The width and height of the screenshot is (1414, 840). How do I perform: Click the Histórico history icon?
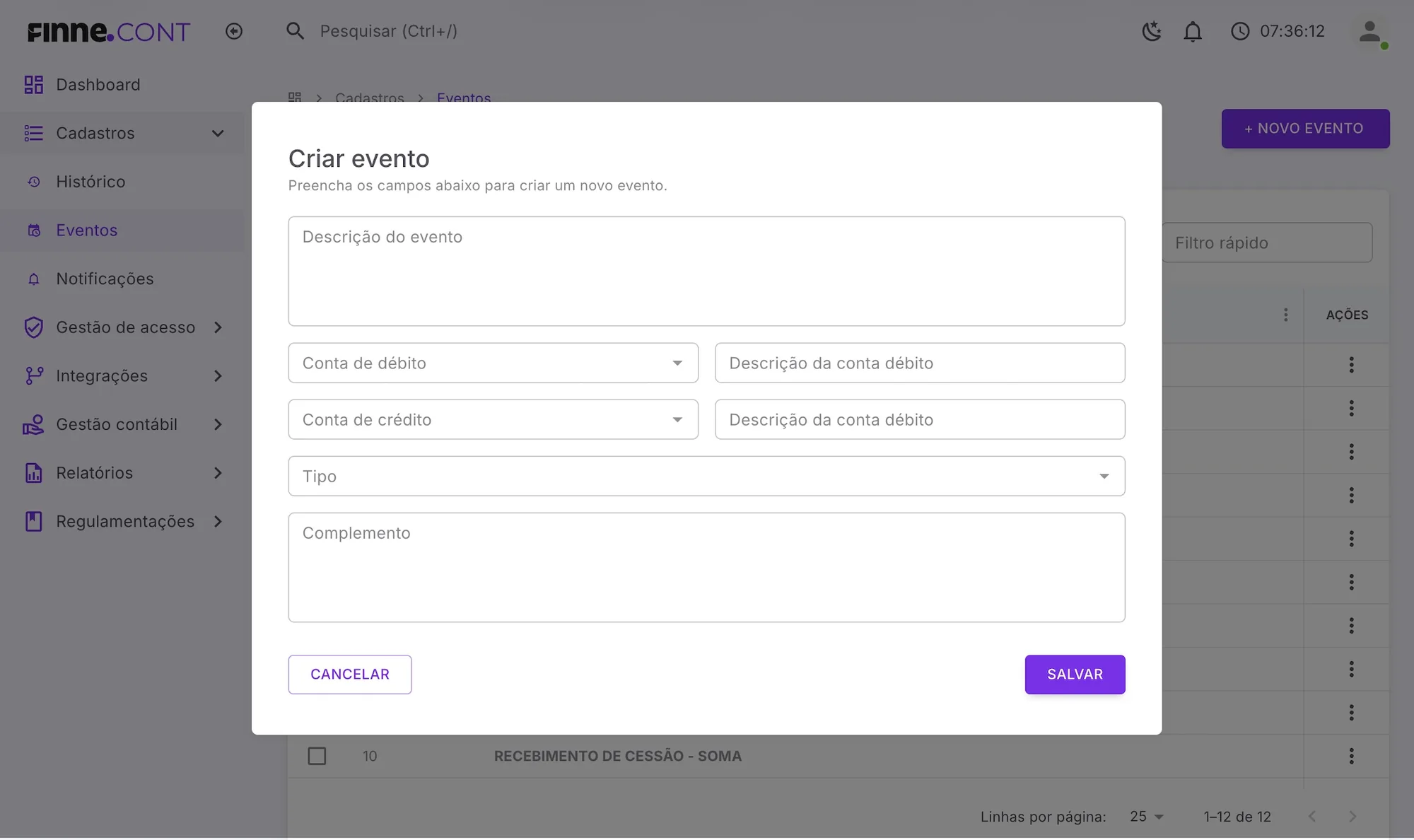coord(33,182)
